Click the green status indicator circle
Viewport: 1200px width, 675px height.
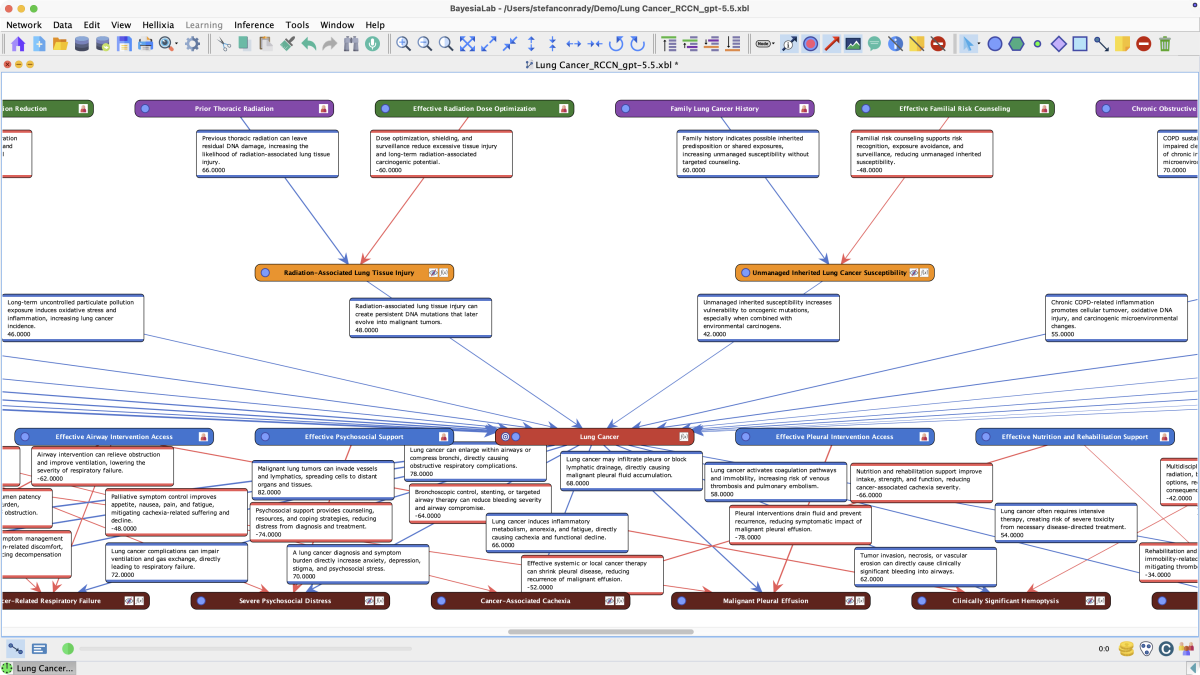coord(68,649)
